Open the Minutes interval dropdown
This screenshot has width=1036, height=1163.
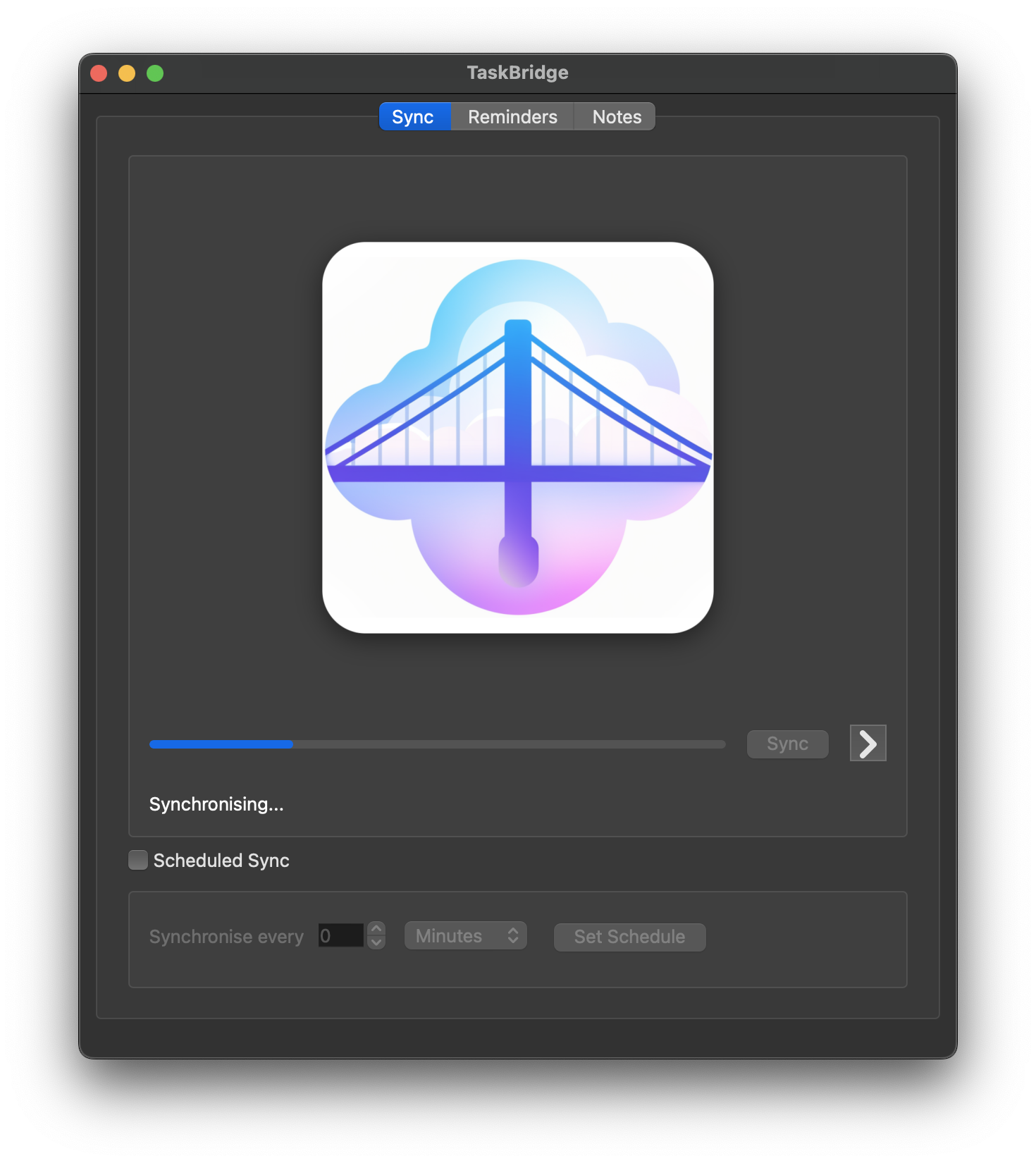466,936
